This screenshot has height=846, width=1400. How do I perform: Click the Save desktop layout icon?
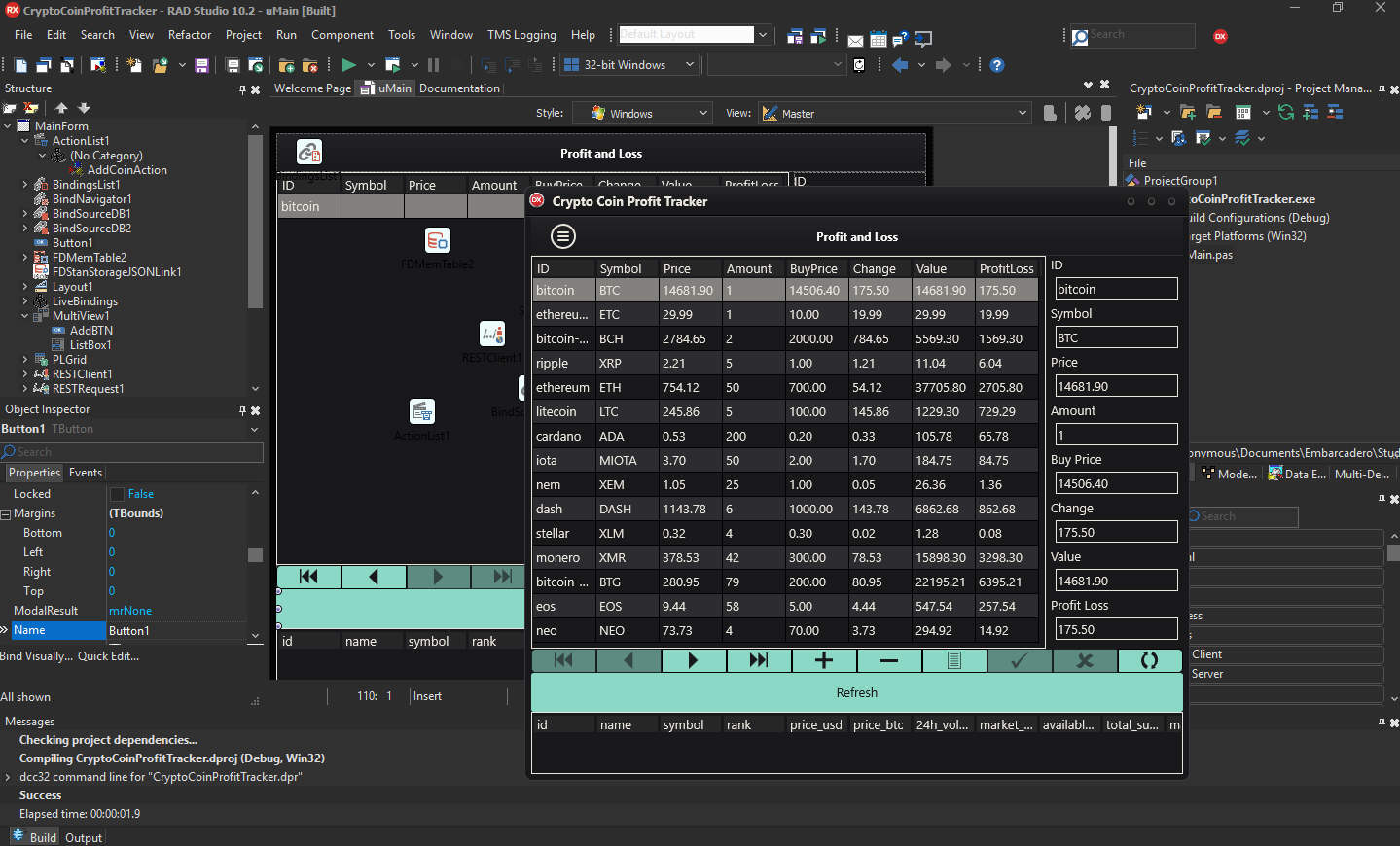point(795,37)
